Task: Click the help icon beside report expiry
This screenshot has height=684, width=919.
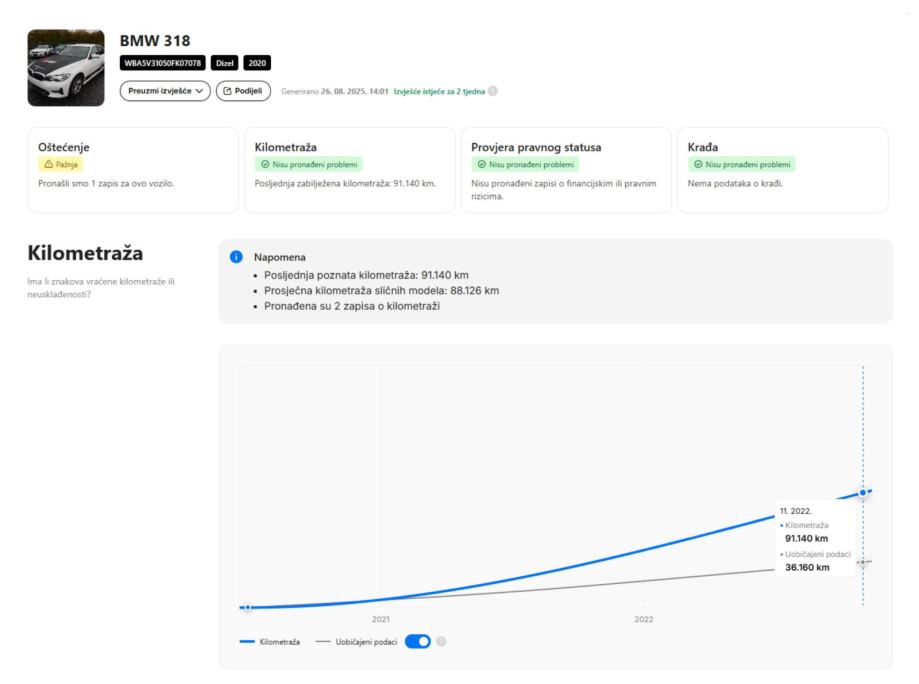Action: click(492, 92)
